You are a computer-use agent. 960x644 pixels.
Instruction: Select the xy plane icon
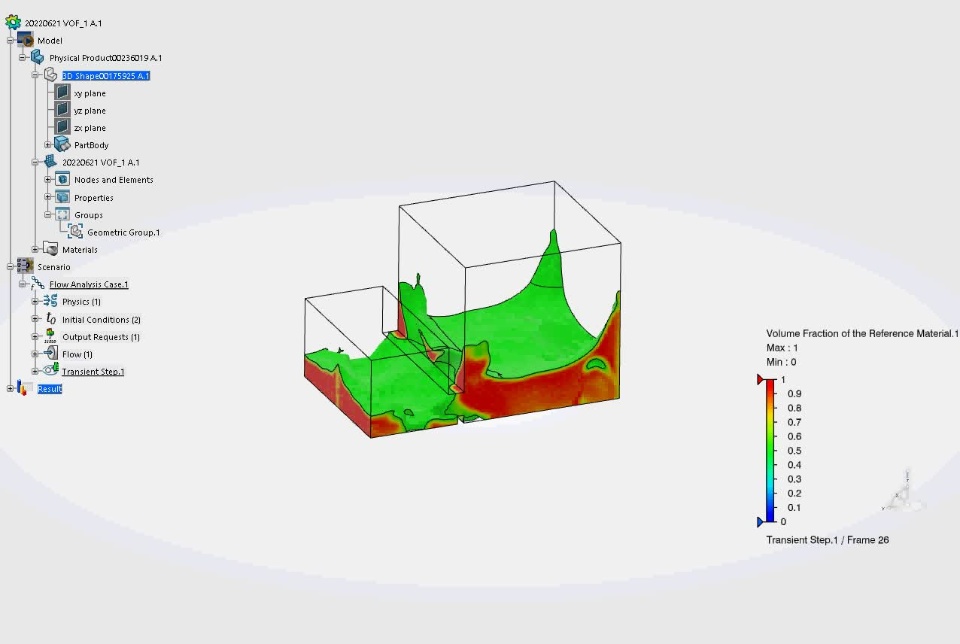click(x=62, y=92)
